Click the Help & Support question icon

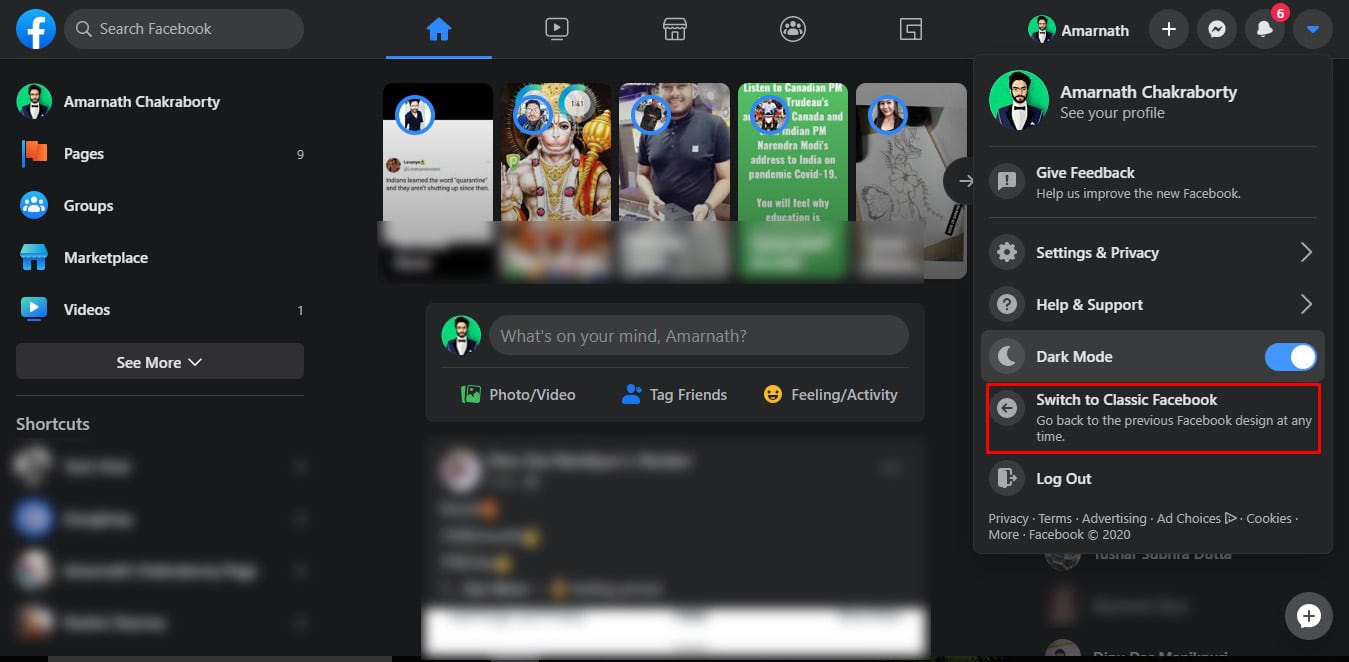1007,305
